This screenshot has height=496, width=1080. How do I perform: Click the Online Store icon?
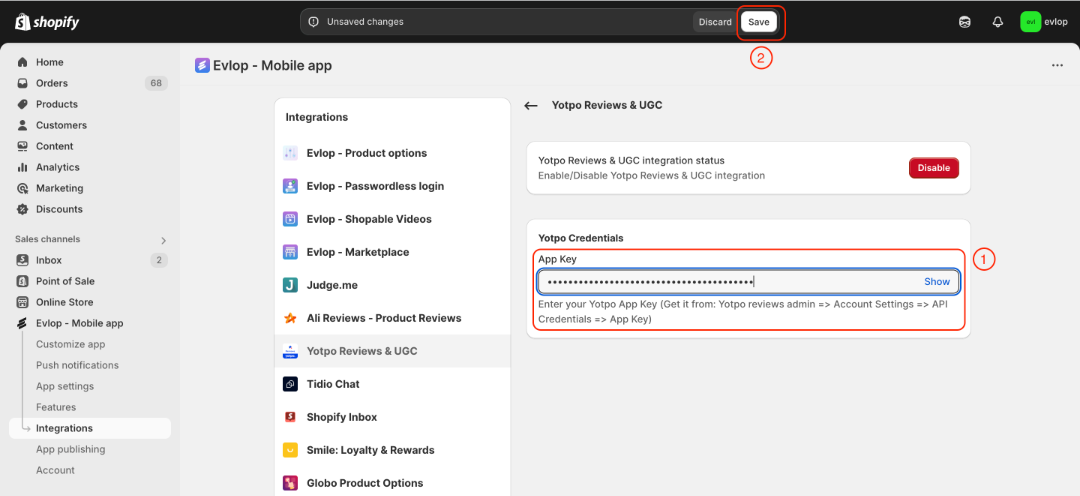(23, 302)
